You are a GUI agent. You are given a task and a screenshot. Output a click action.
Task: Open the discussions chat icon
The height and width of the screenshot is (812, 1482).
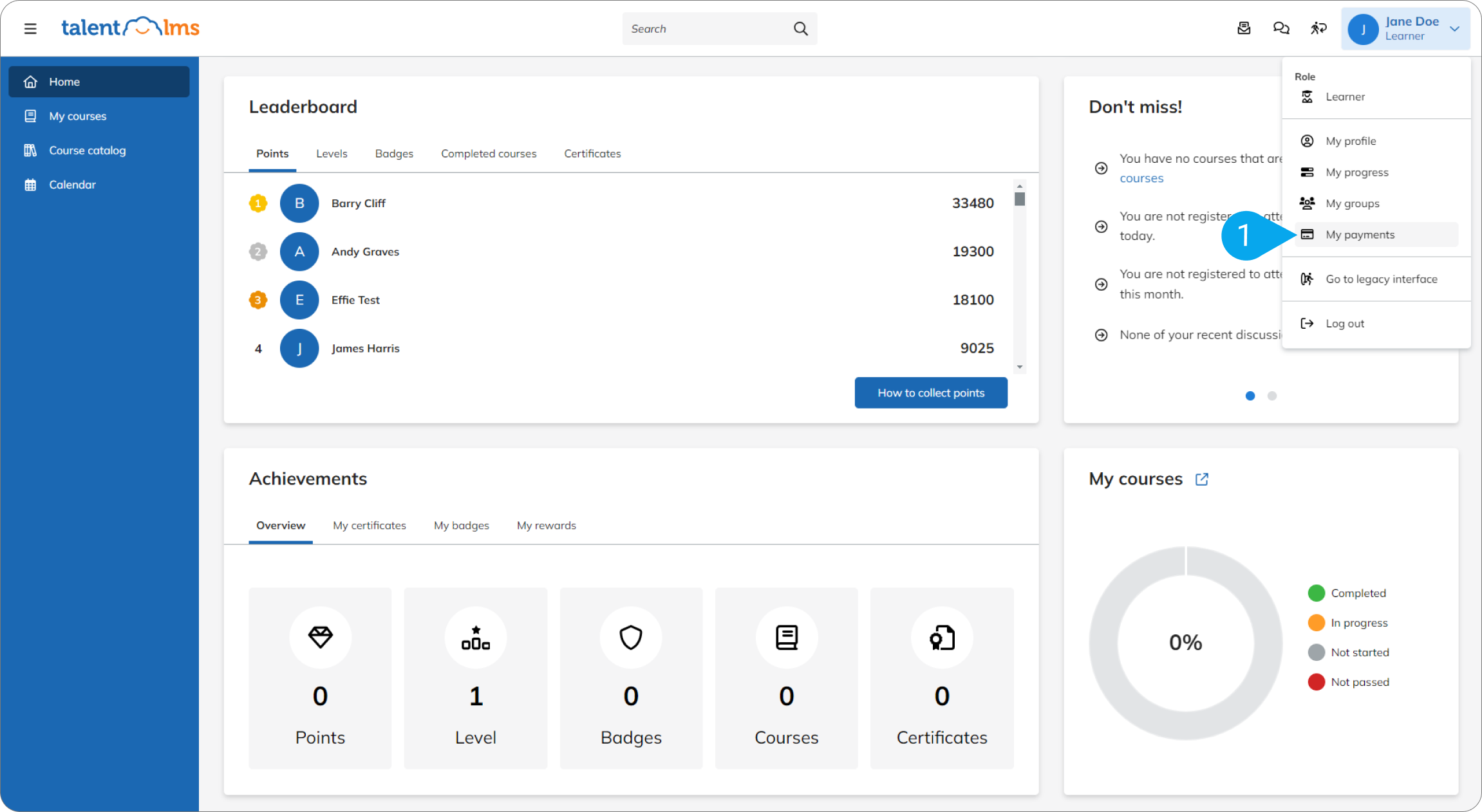[x=1281, y=28]
